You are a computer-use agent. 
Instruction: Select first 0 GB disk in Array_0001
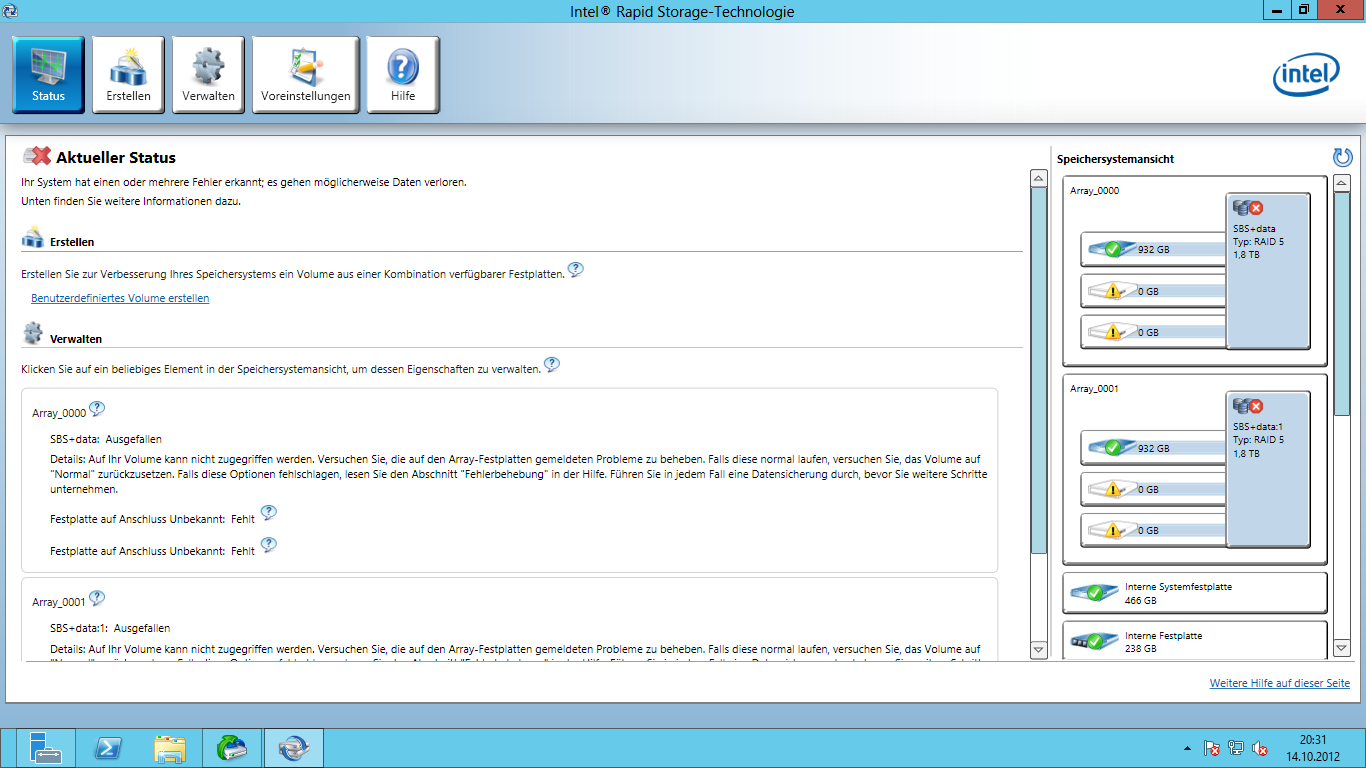click(x=1153, y=489)
